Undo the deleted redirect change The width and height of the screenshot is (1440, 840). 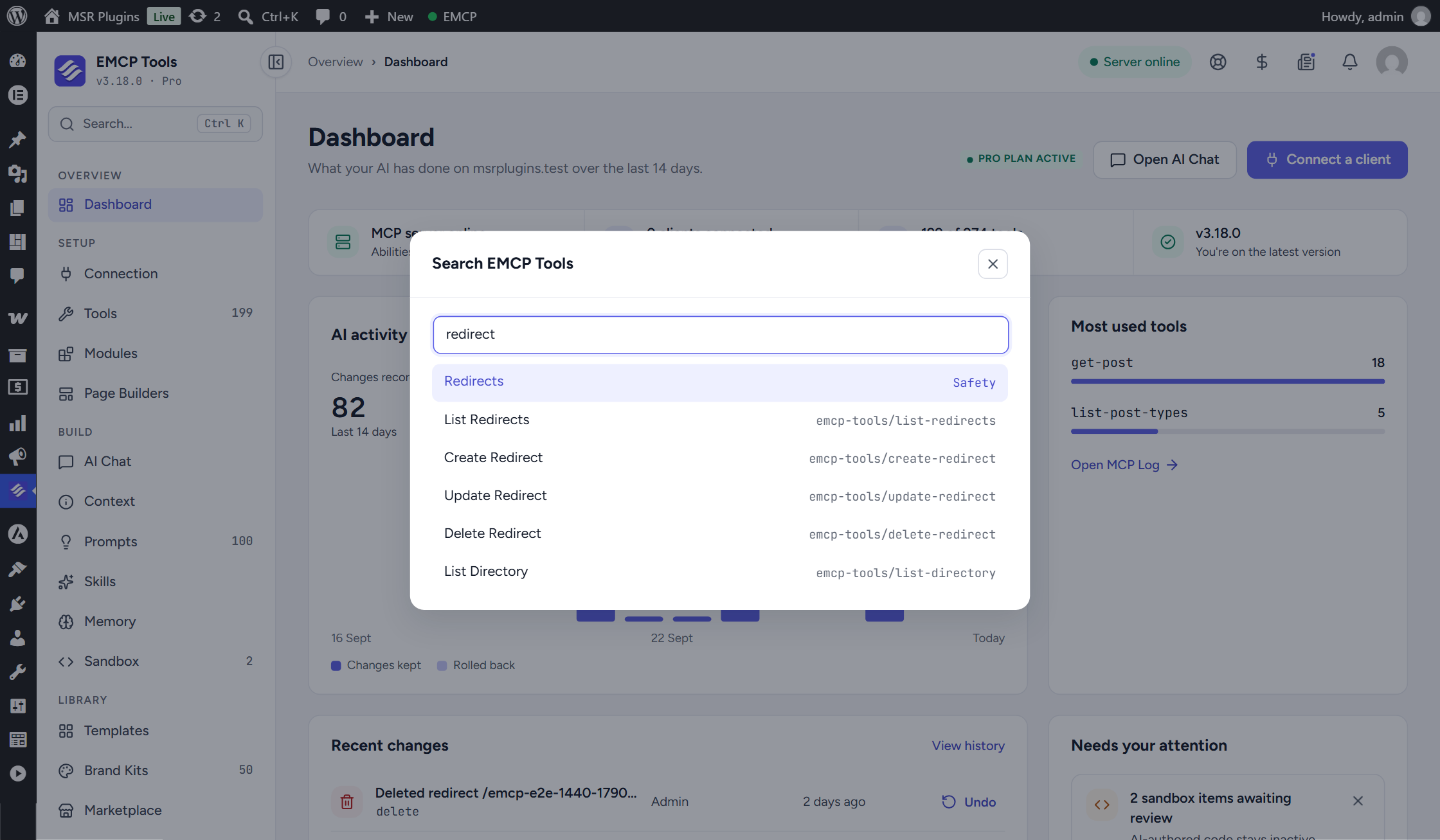click(x=969, y=802)
